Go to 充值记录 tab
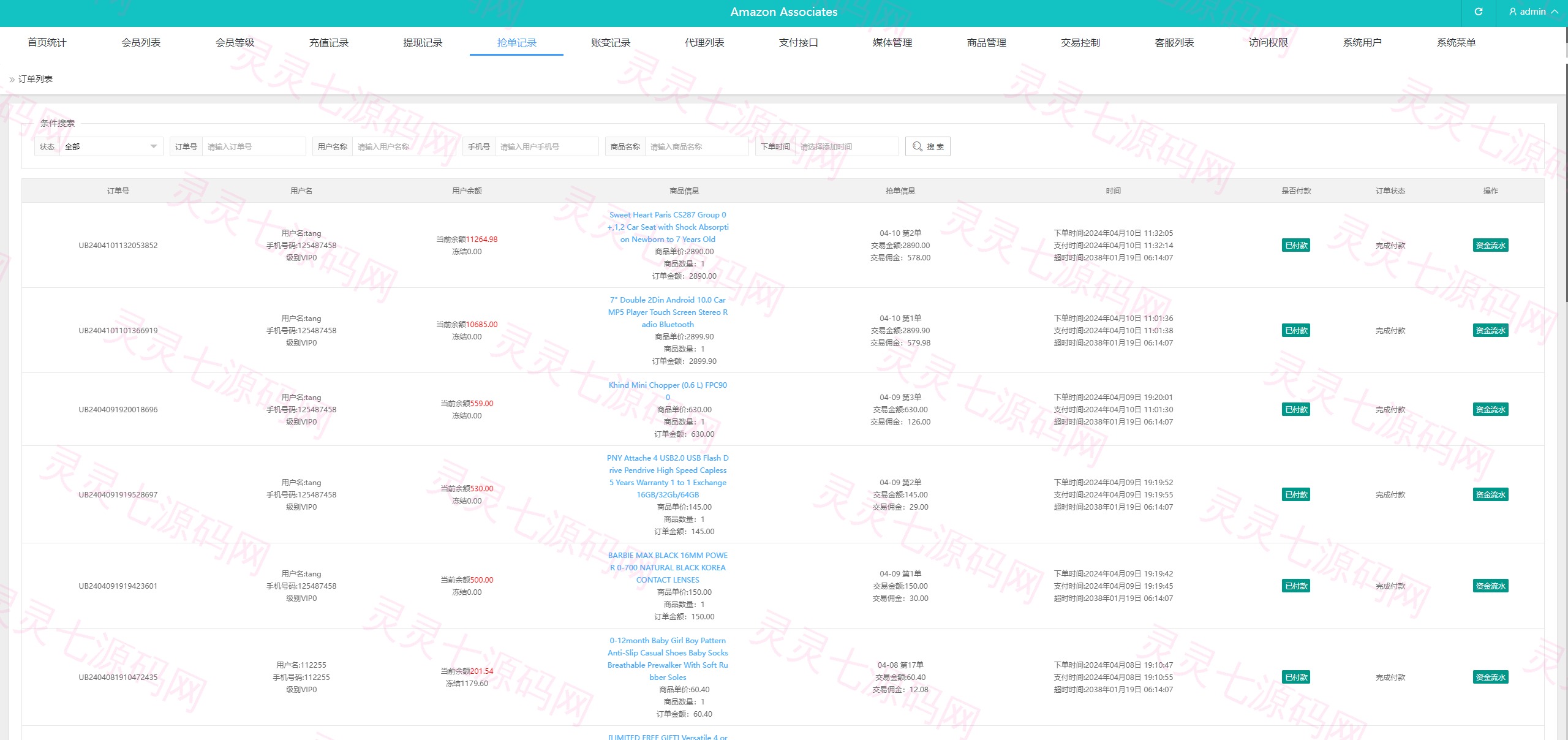The height and width of the screenshot is (740, 1568). [x=329, y=42]
